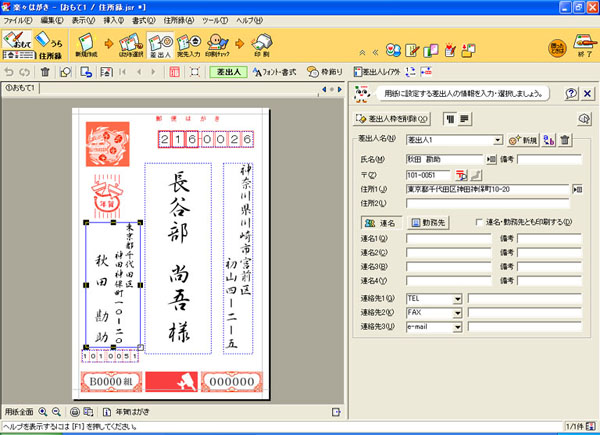Click the 印刷 (print) toolbar icon
Viewport: 600px width, 435px height.
(260, 44)
